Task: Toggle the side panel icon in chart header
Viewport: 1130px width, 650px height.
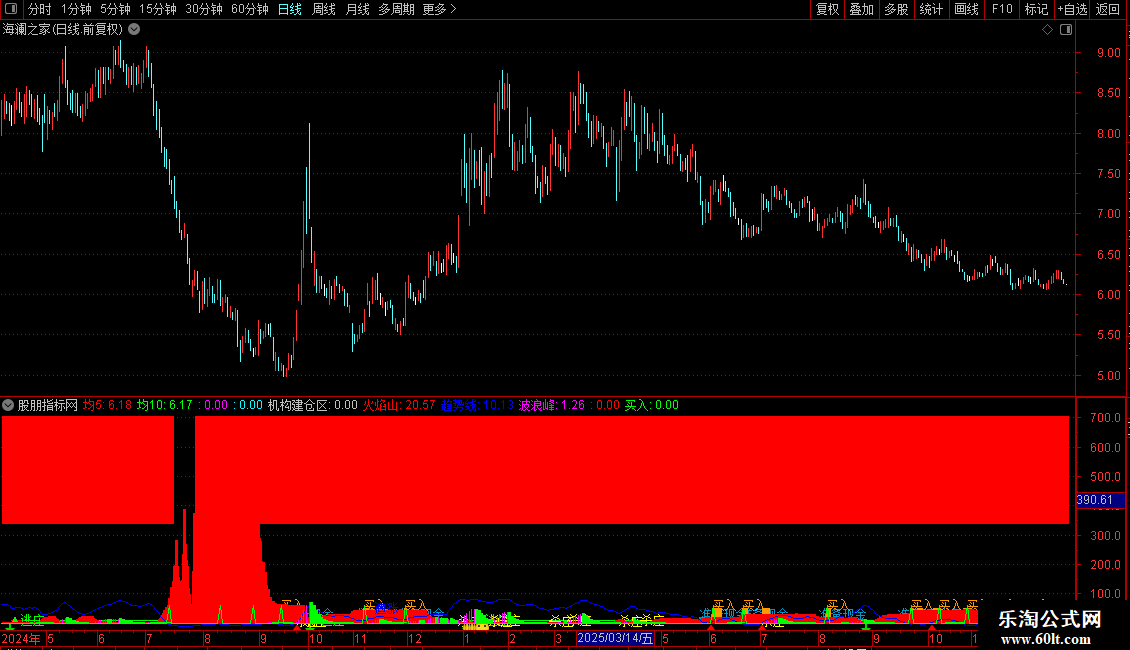Action: click(x=1066, y=30)
